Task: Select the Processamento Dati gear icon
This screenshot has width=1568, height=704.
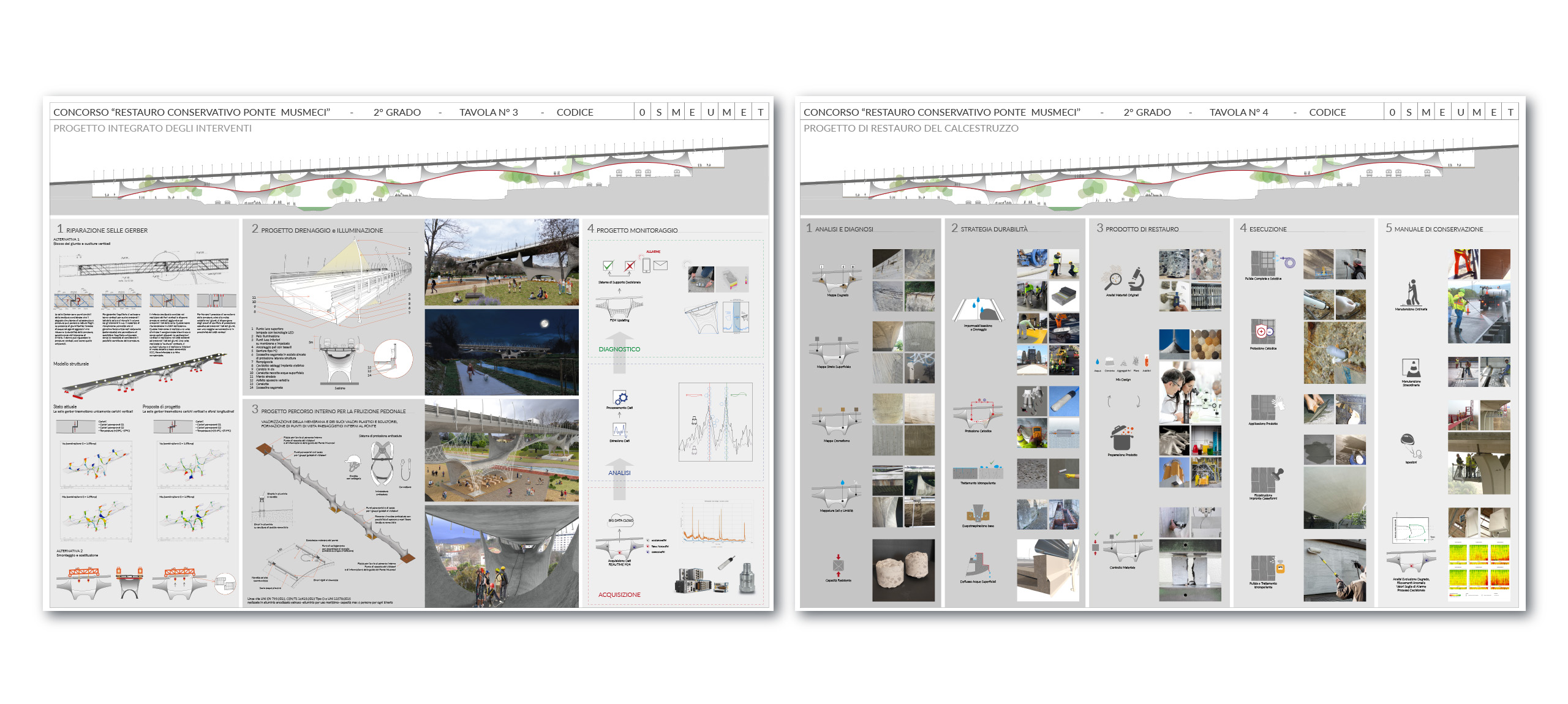Action: click(620, 398)
